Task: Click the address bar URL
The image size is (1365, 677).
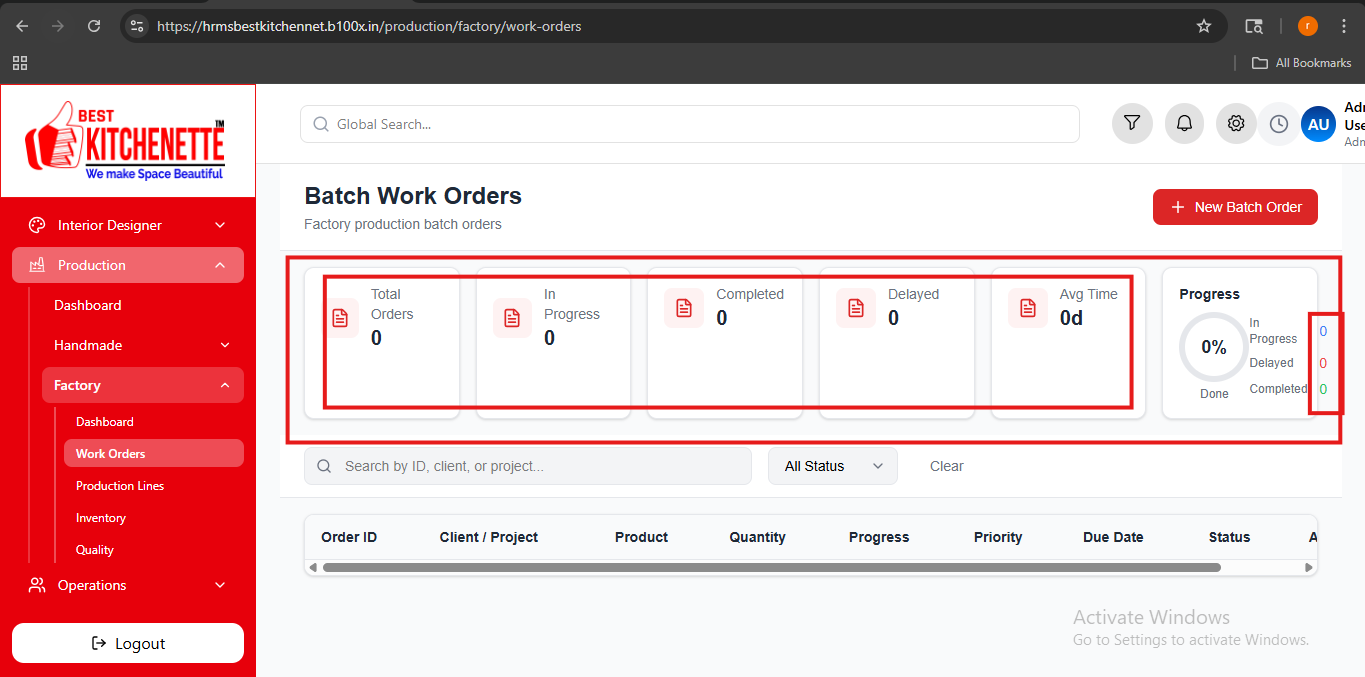Action: [369, 26]
